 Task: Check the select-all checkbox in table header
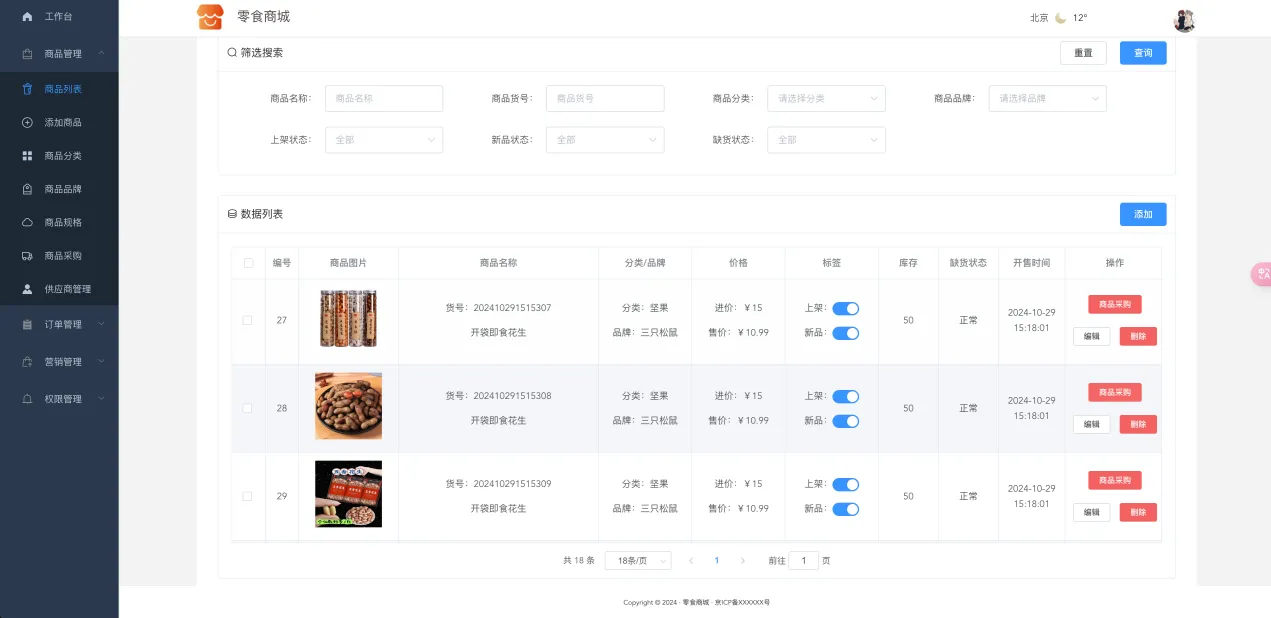point(248,263)
